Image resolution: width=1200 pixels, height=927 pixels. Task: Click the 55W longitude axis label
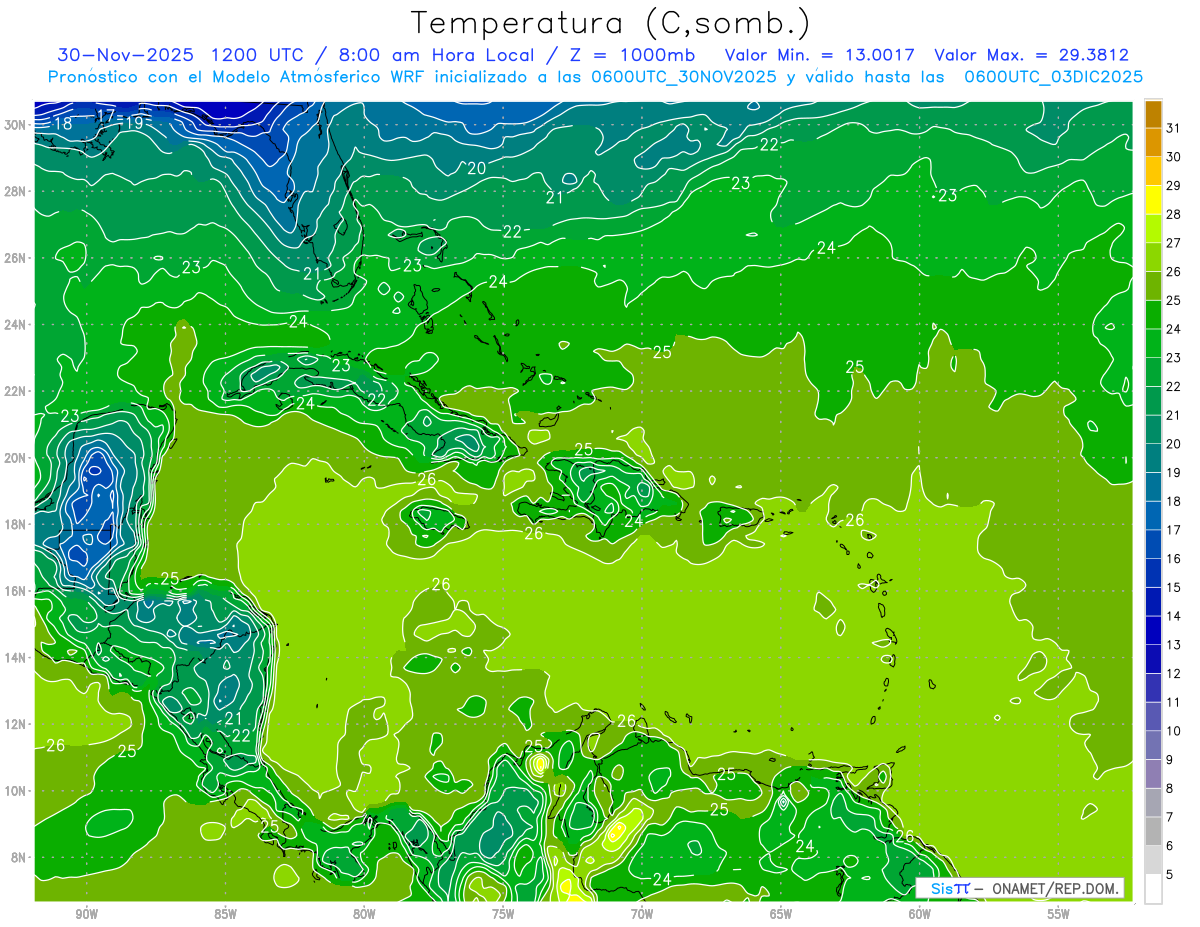(1059, 914)
